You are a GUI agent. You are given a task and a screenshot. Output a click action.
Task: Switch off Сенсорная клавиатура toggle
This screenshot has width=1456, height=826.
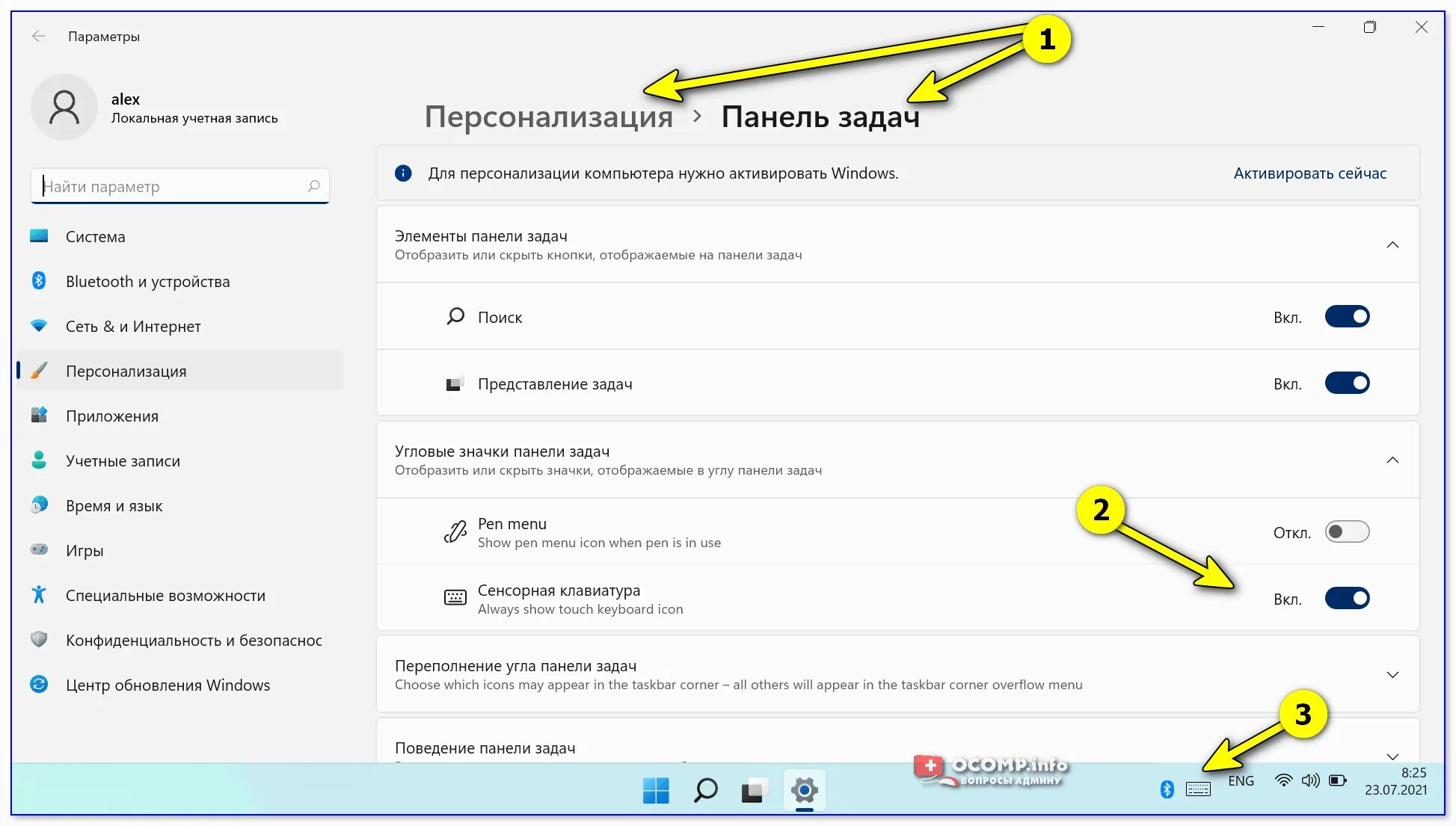1347,599
